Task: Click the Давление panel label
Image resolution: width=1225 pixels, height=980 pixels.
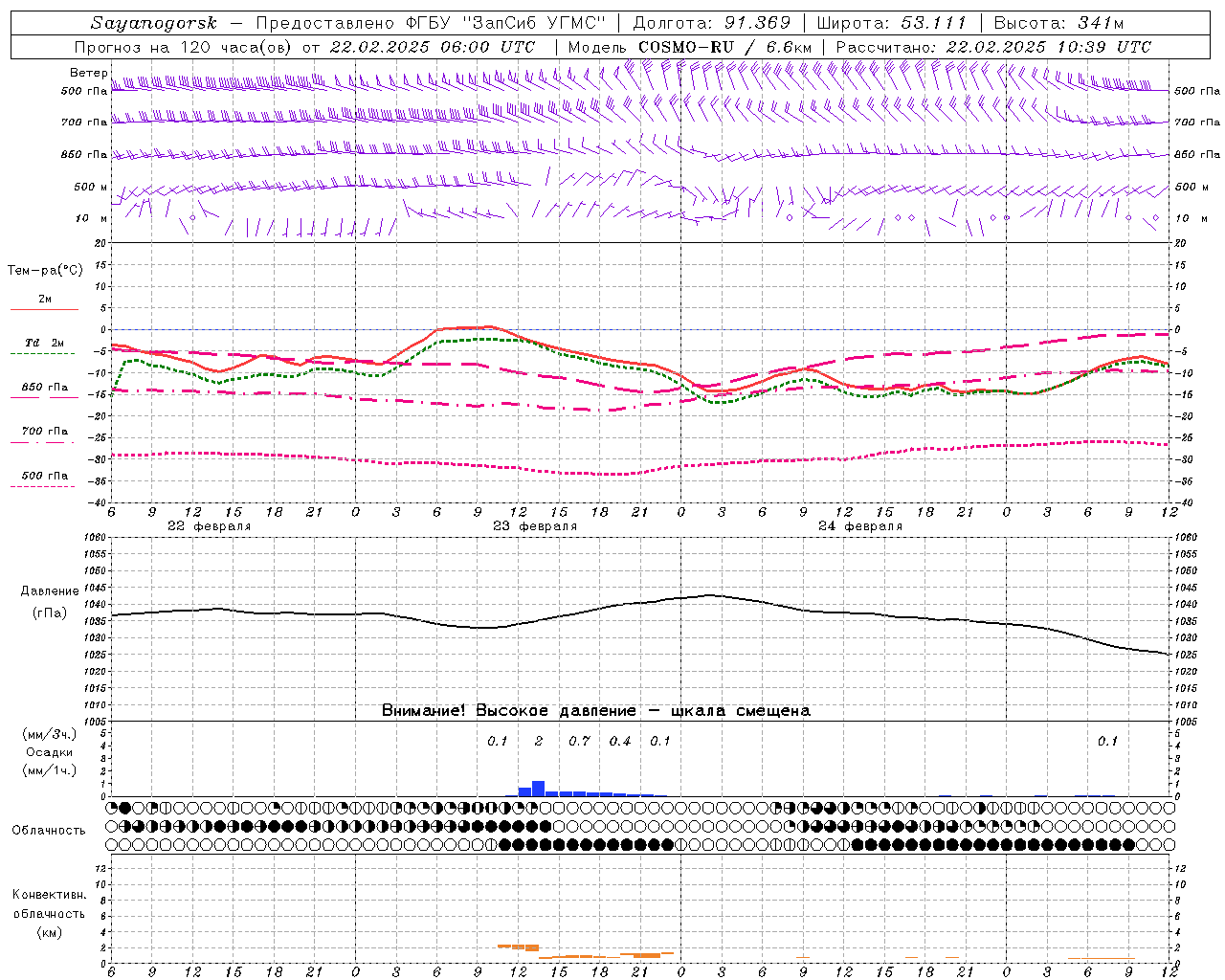Action: (50, 591)
